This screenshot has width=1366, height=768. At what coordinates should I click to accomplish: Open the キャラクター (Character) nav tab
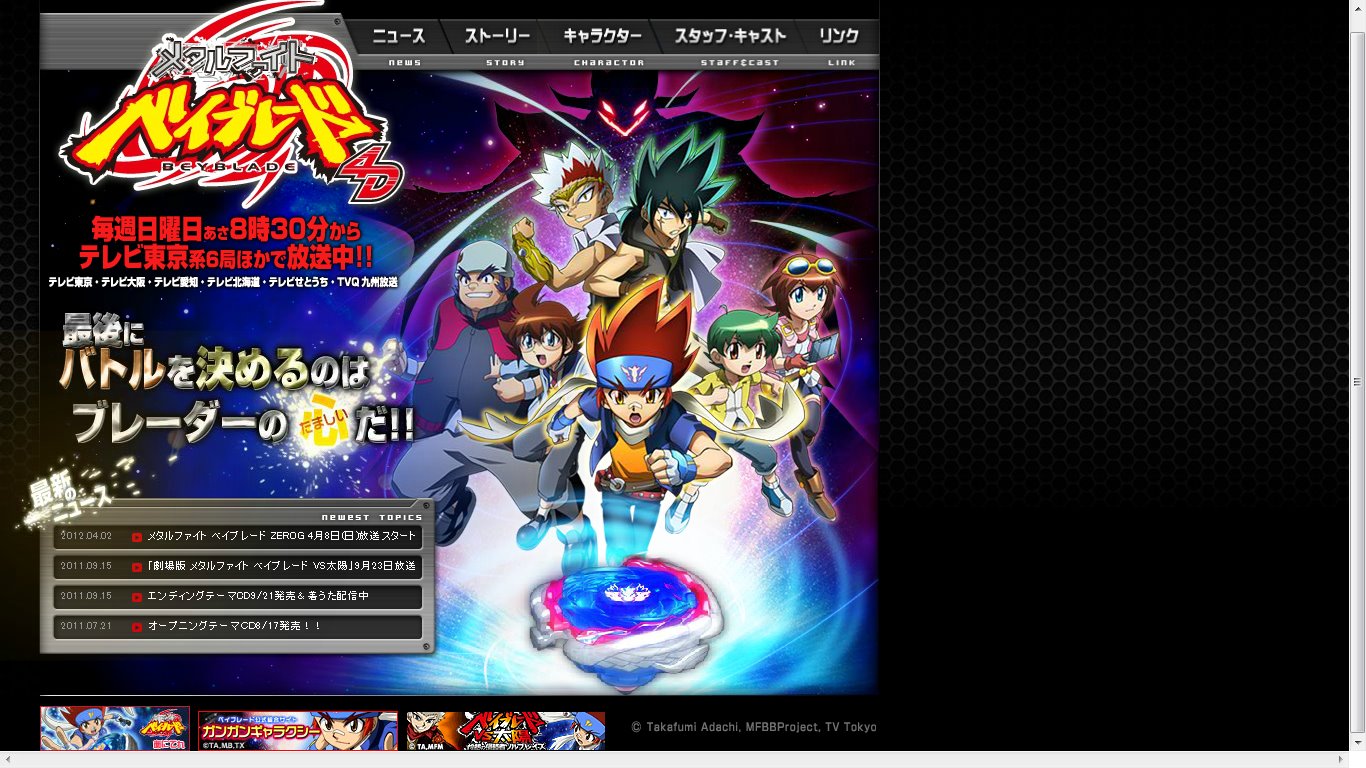click(602, 44)
